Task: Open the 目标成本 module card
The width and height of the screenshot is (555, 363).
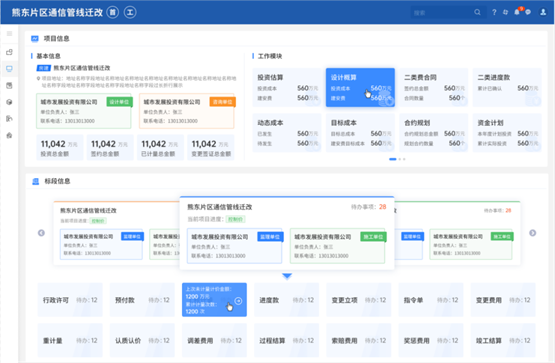Action: coord(360,133)
